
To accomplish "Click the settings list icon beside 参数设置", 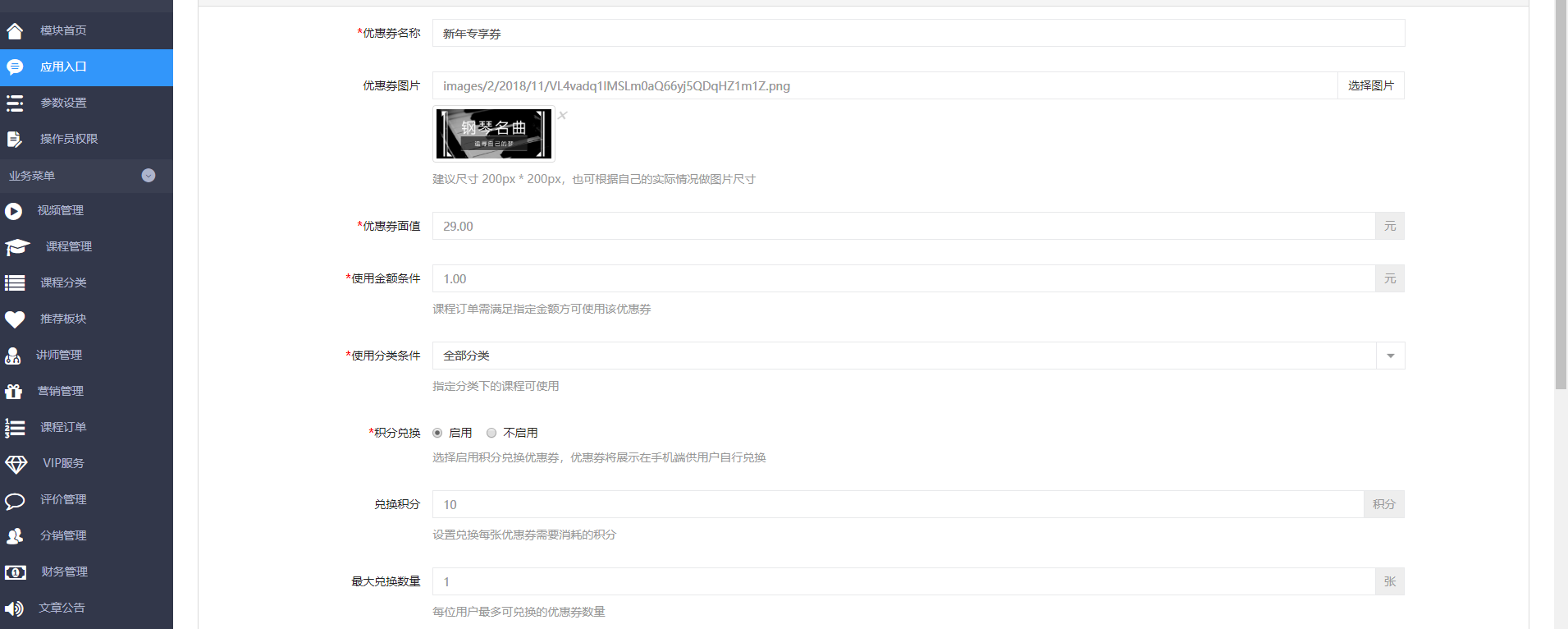I will point(15,103).
